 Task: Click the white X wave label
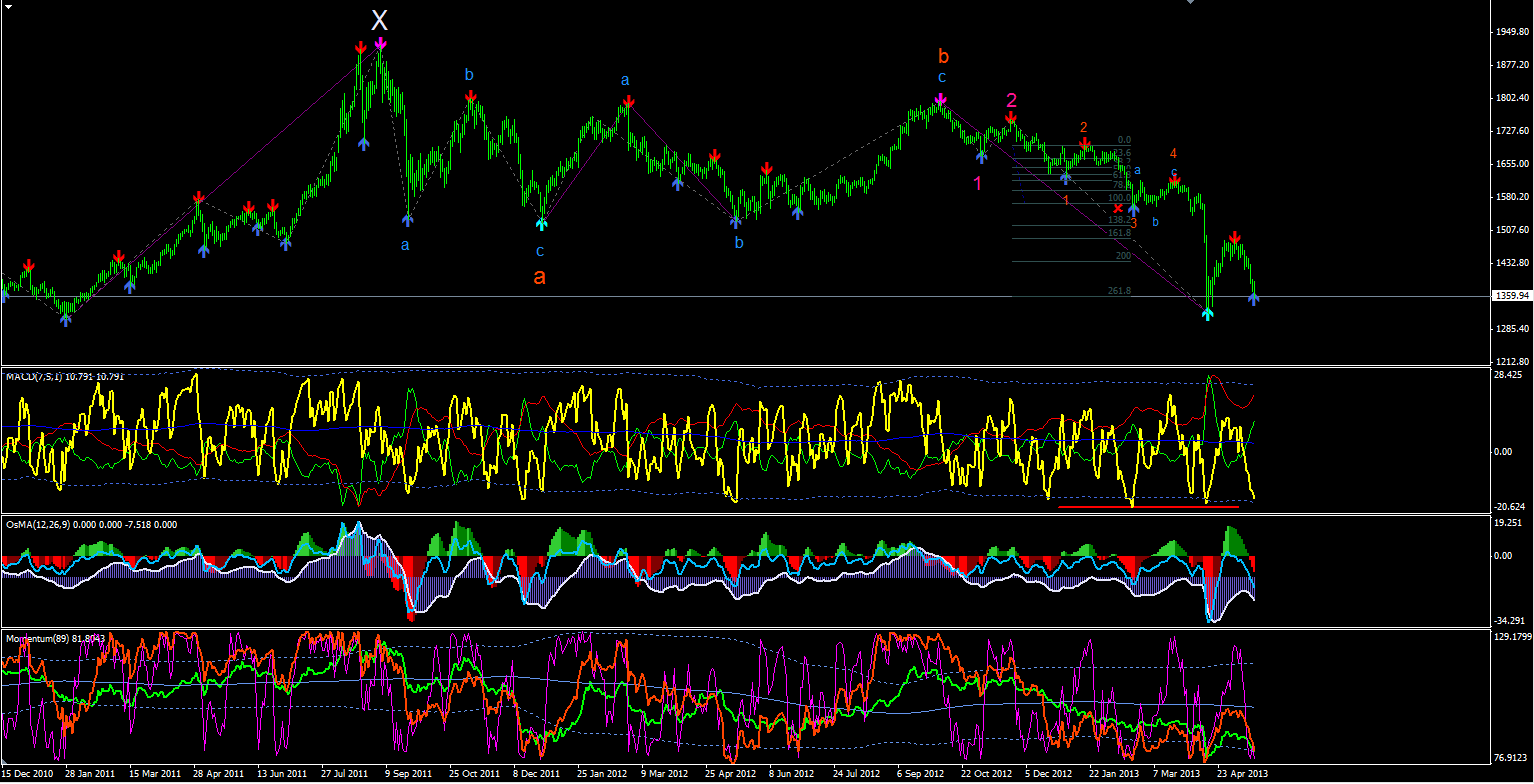(x=379, y=20)
